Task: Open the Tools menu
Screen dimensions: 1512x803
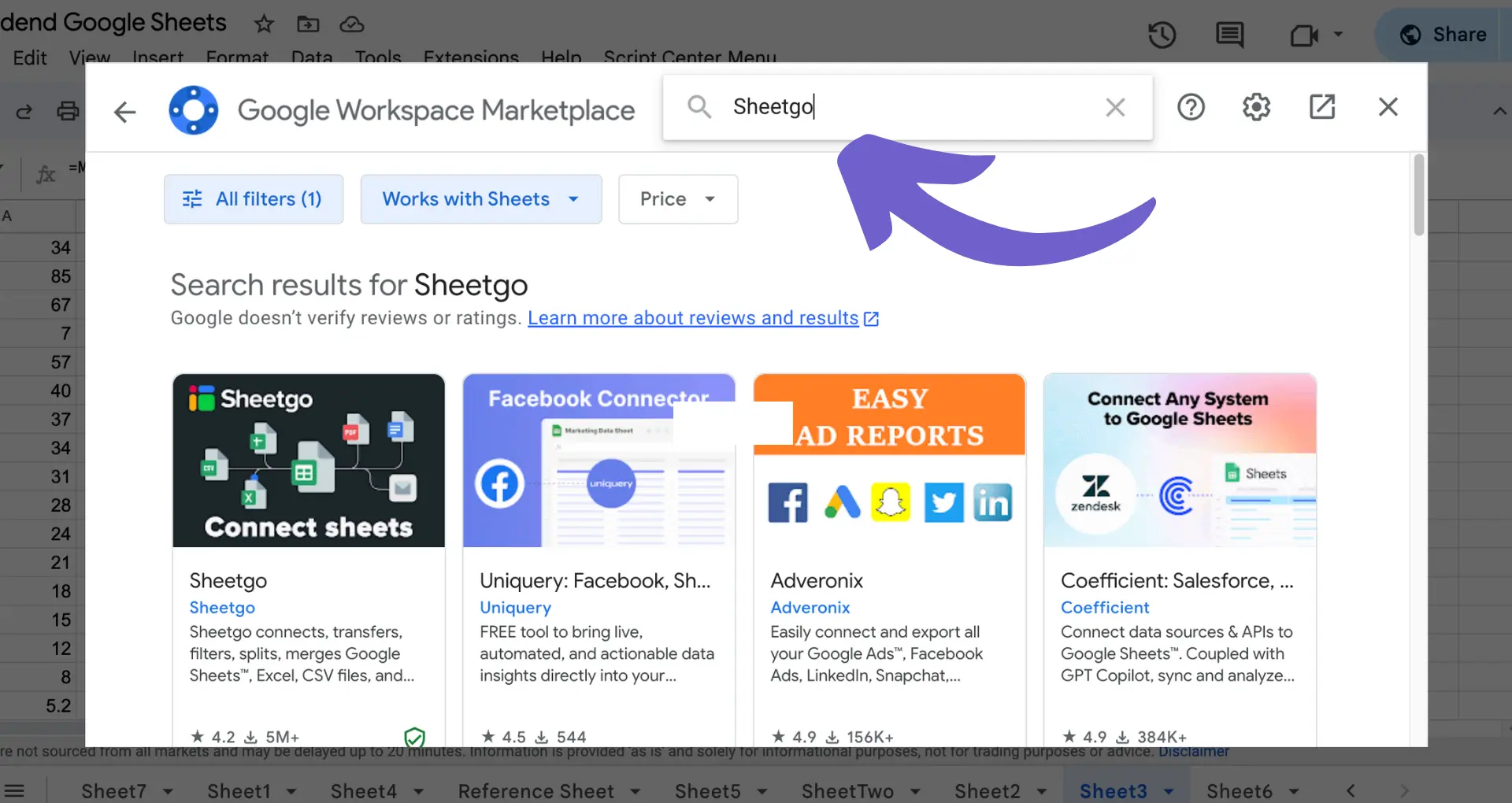Action: tap(378, 57)
